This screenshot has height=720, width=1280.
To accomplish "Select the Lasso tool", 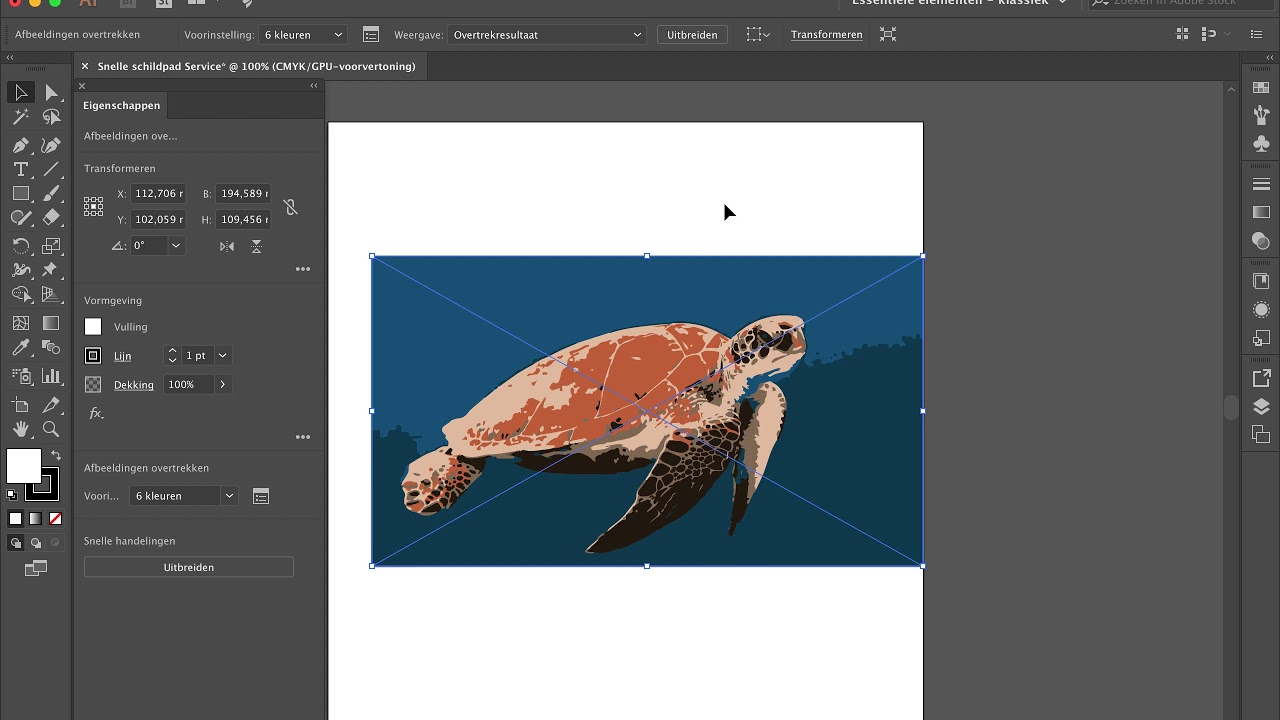I will (51, 117).
